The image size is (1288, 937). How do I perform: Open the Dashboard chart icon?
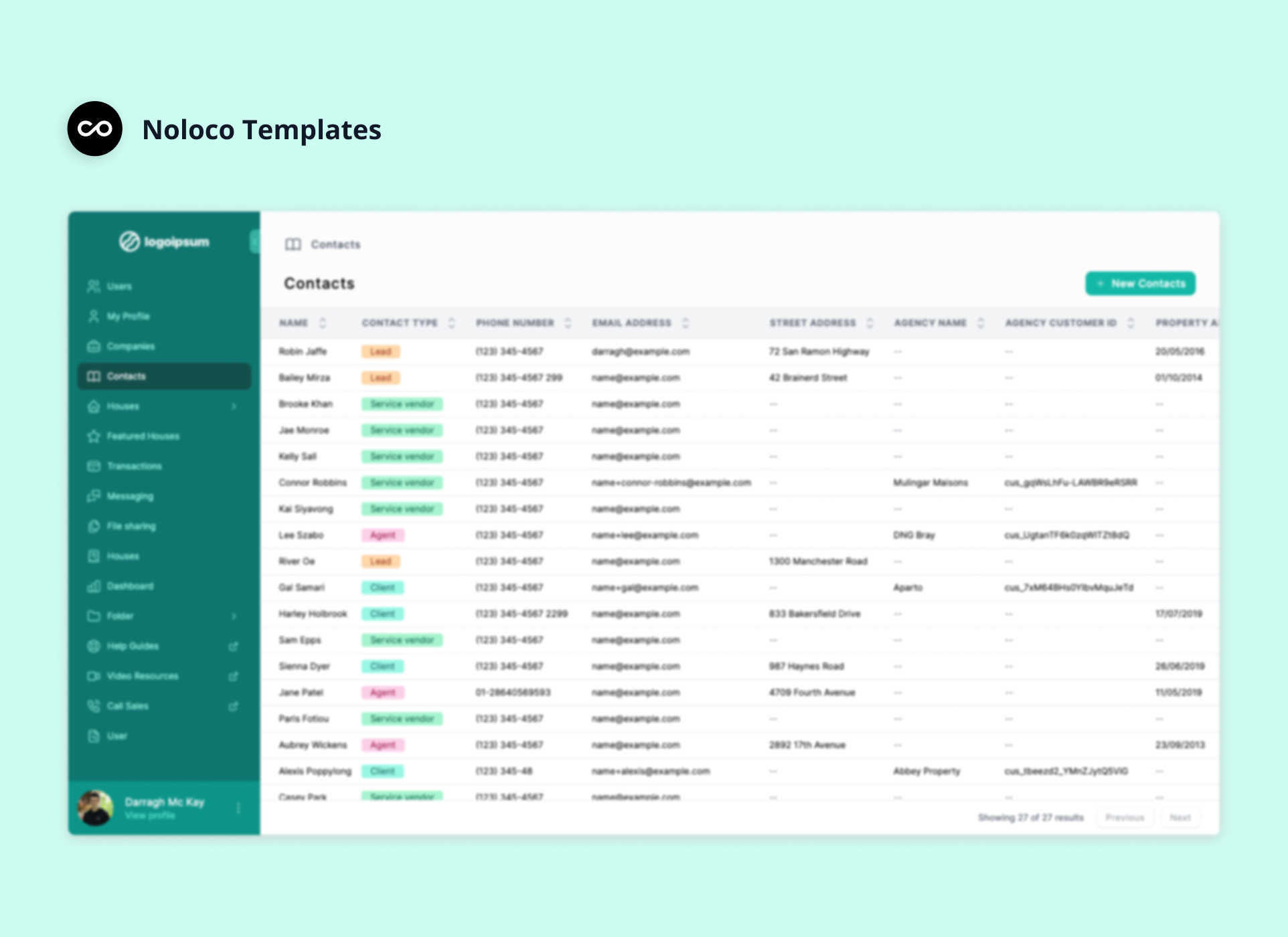(x=94, y=586)
